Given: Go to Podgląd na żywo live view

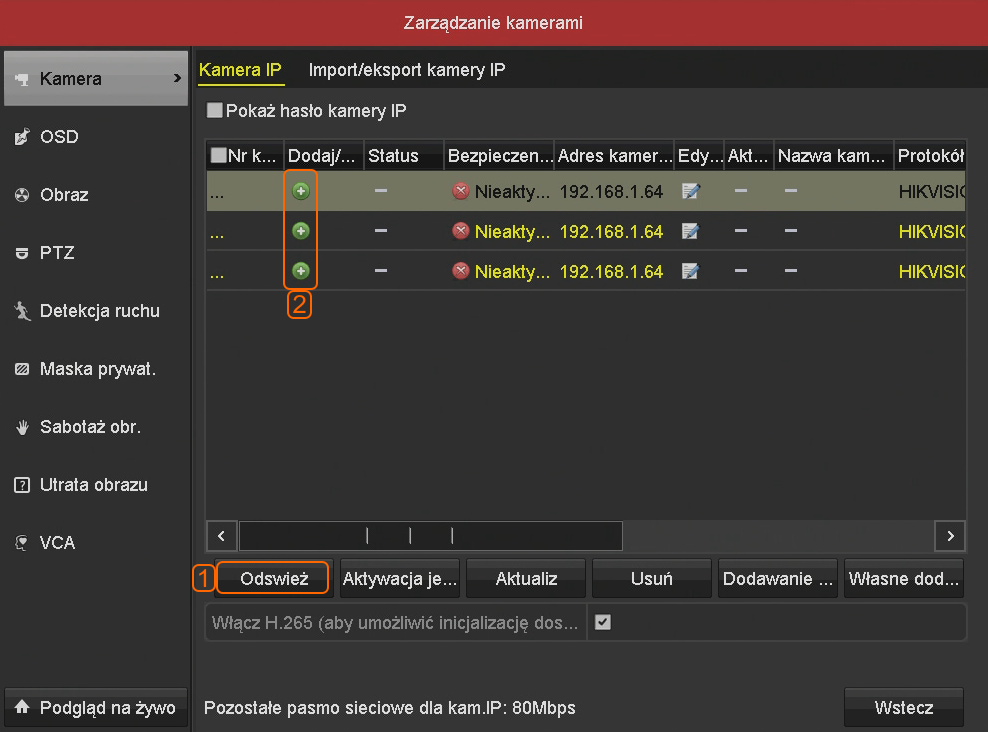Looking at the screenshot, I should (x=95, y=707).
